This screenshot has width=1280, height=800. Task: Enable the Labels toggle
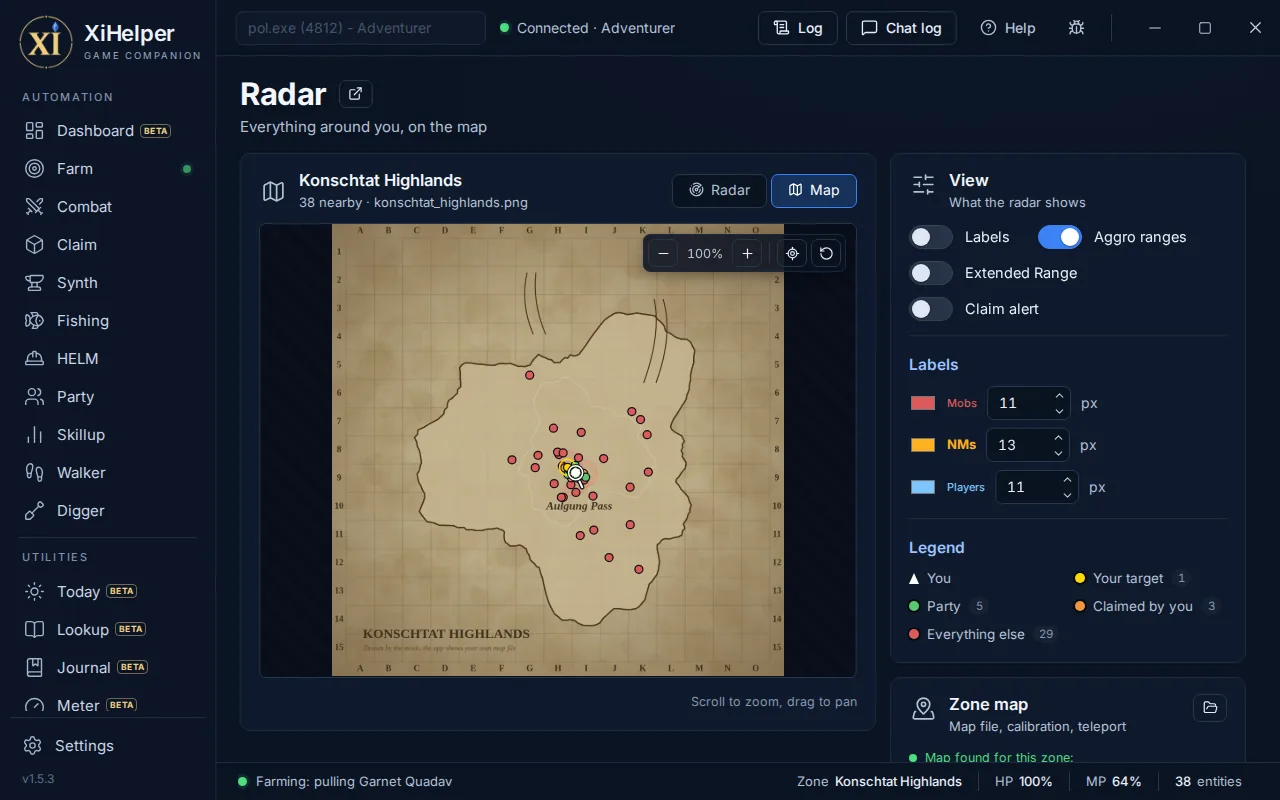point(931,237)
